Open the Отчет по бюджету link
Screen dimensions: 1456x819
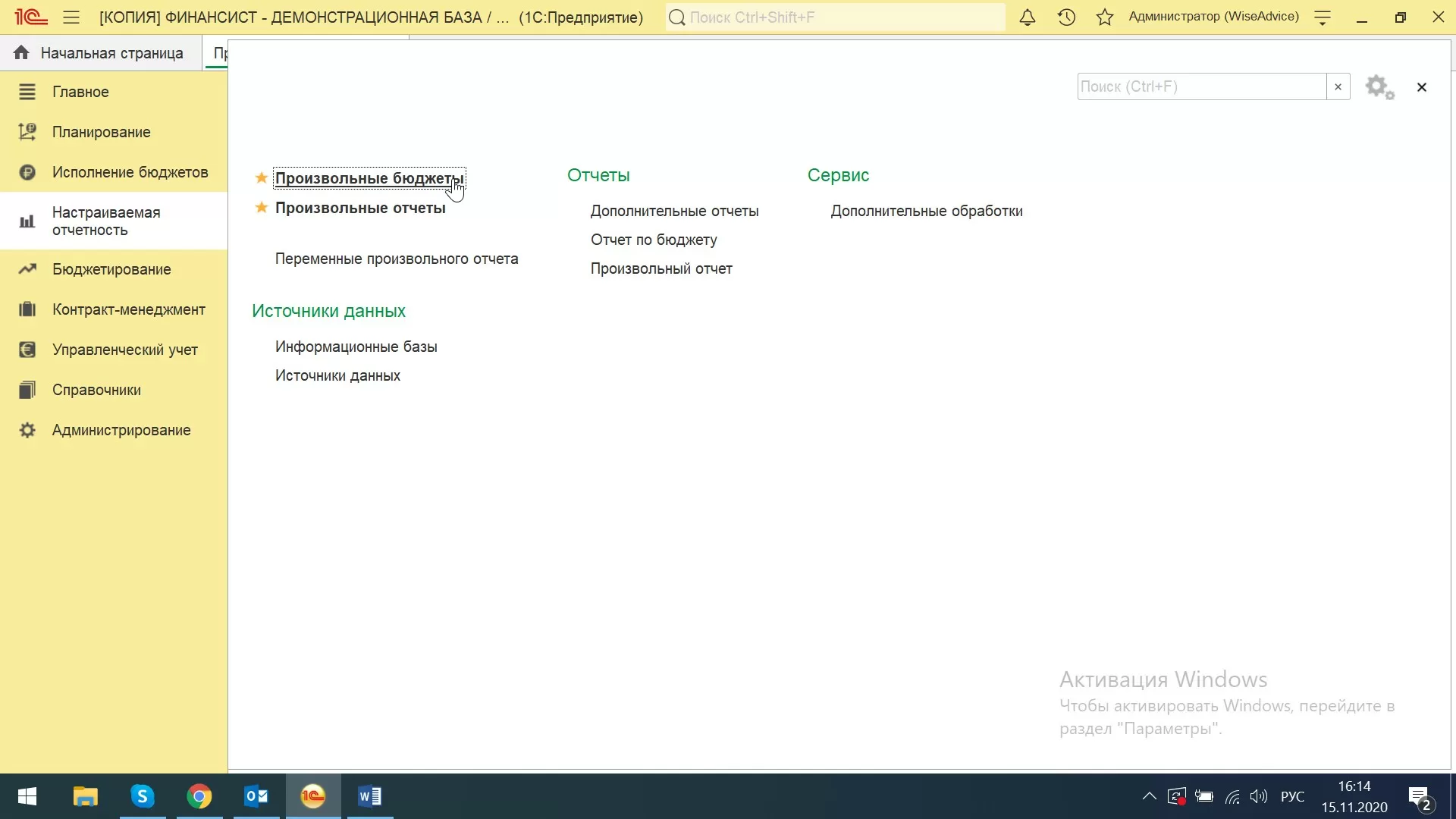(654, 240)
